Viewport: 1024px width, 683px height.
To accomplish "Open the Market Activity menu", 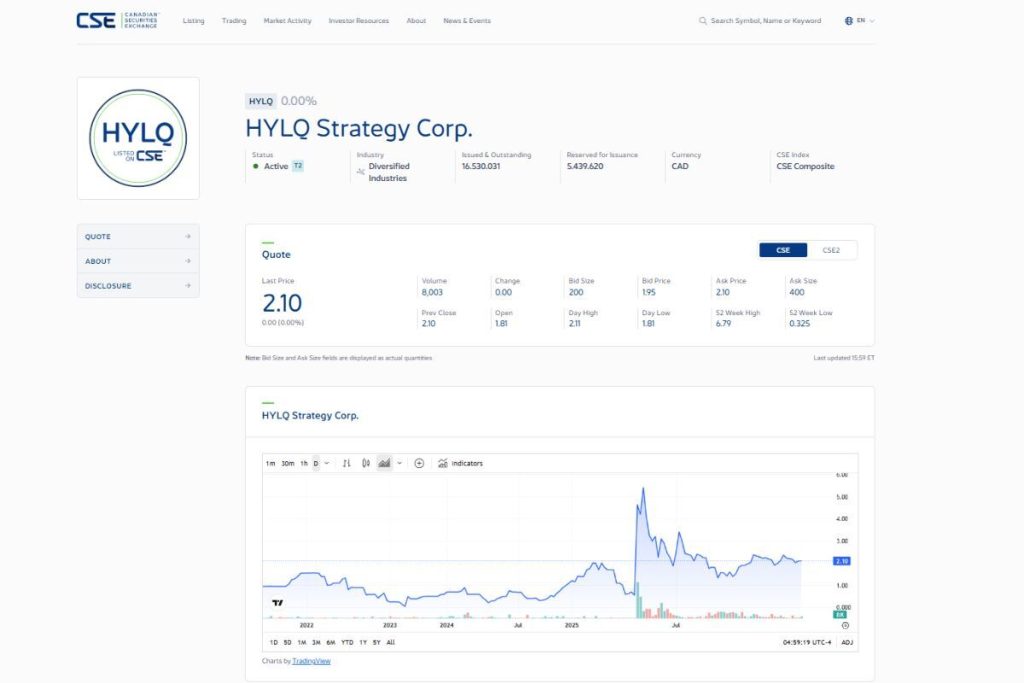I will [x=287, y=21].
